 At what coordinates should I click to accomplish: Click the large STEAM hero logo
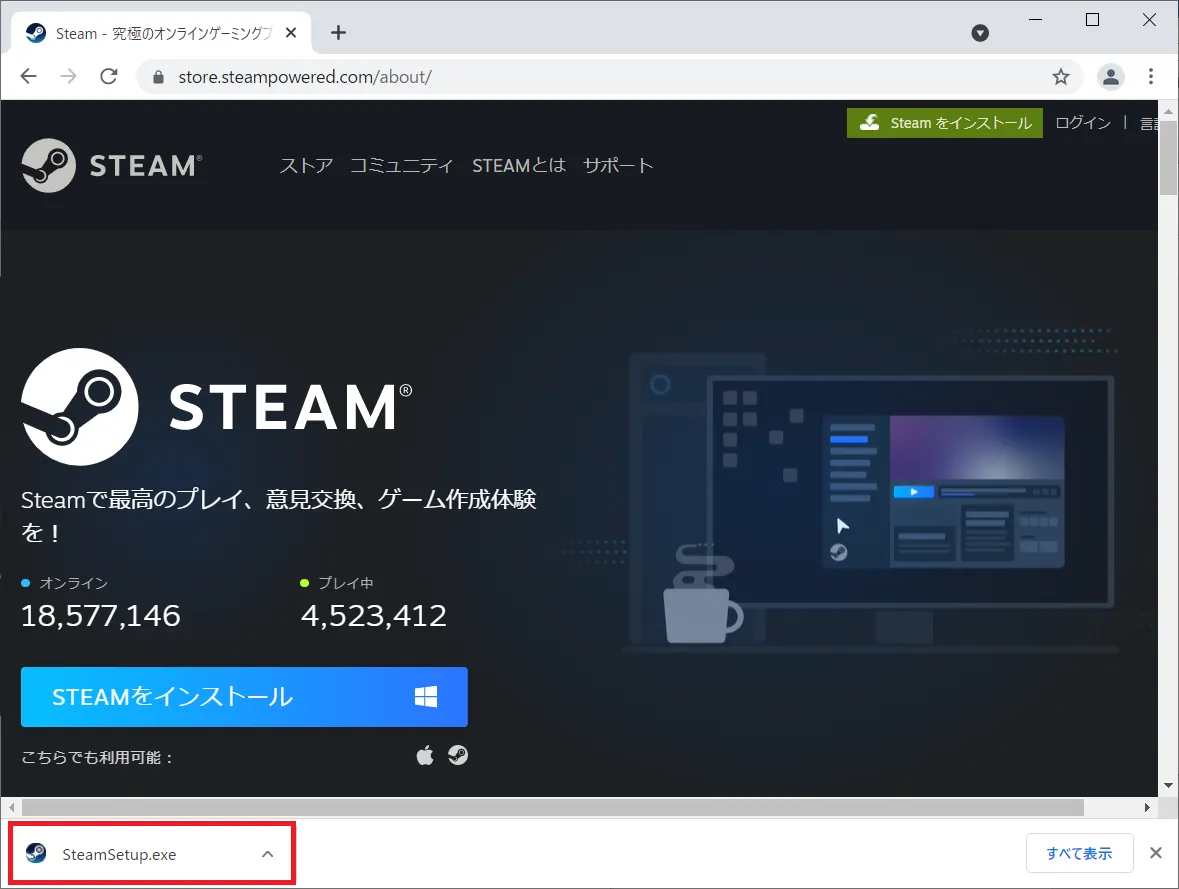tap(217, 406)
